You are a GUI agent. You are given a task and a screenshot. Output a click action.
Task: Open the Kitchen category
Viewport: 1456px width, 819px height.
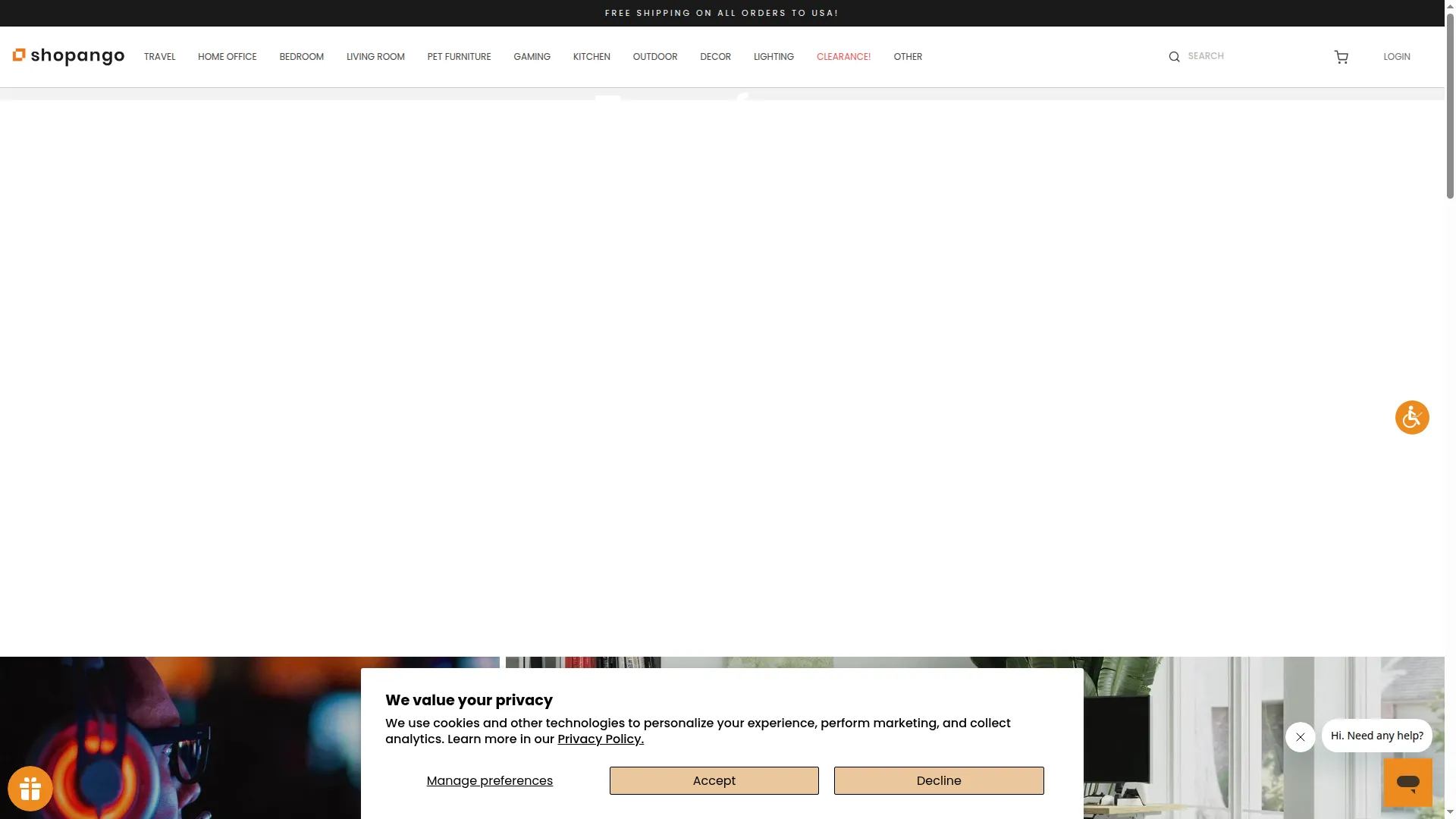coord(591,57)
